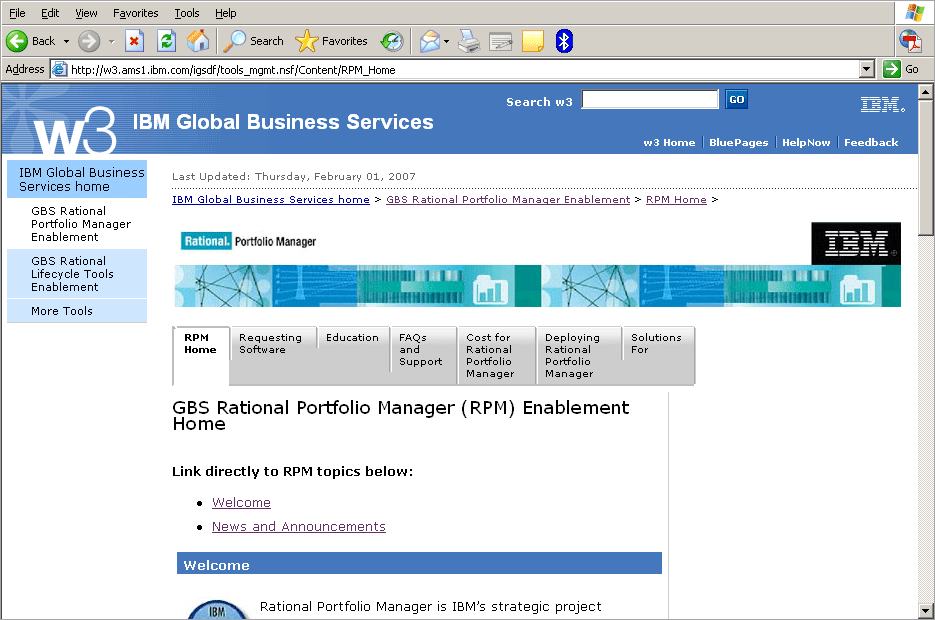The image size is (935, 620).
Task: Open the More Tools sidebar item
Action: (x=77, y=311)
